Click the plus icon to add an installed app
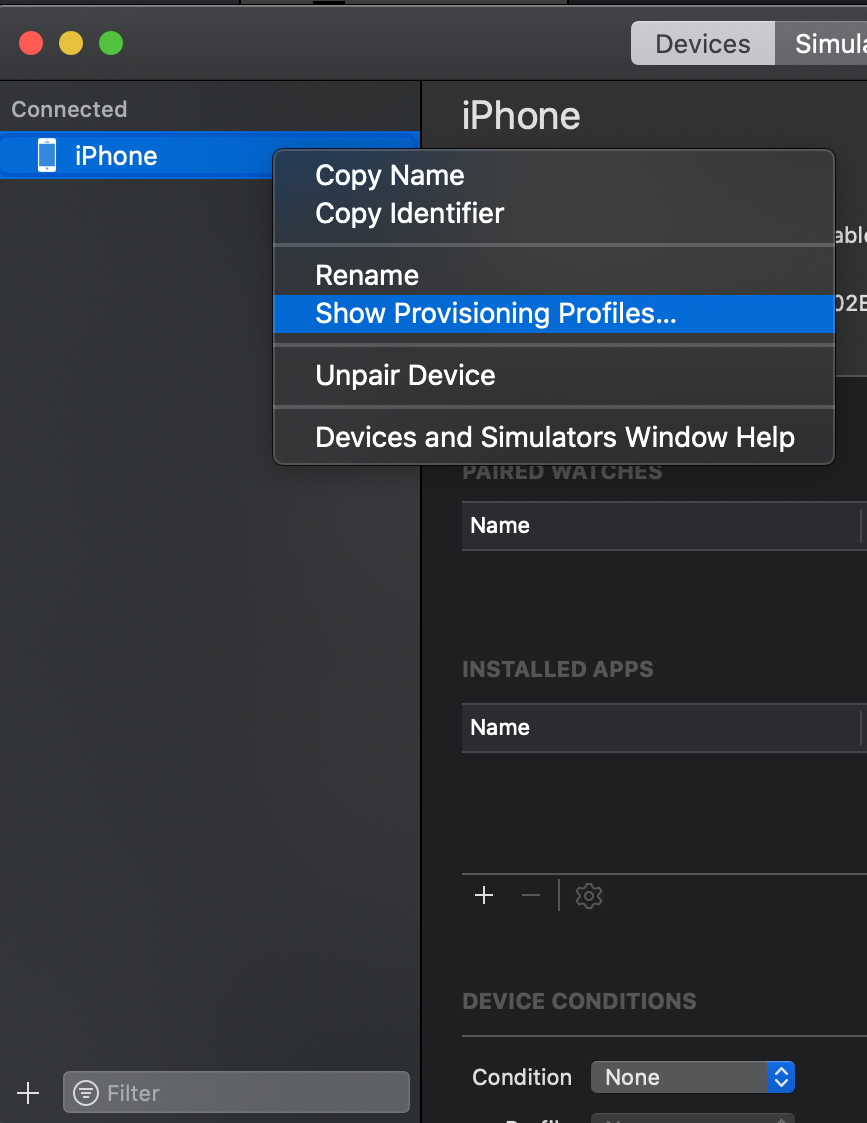 pyautogui.click(x=484, y=895)
